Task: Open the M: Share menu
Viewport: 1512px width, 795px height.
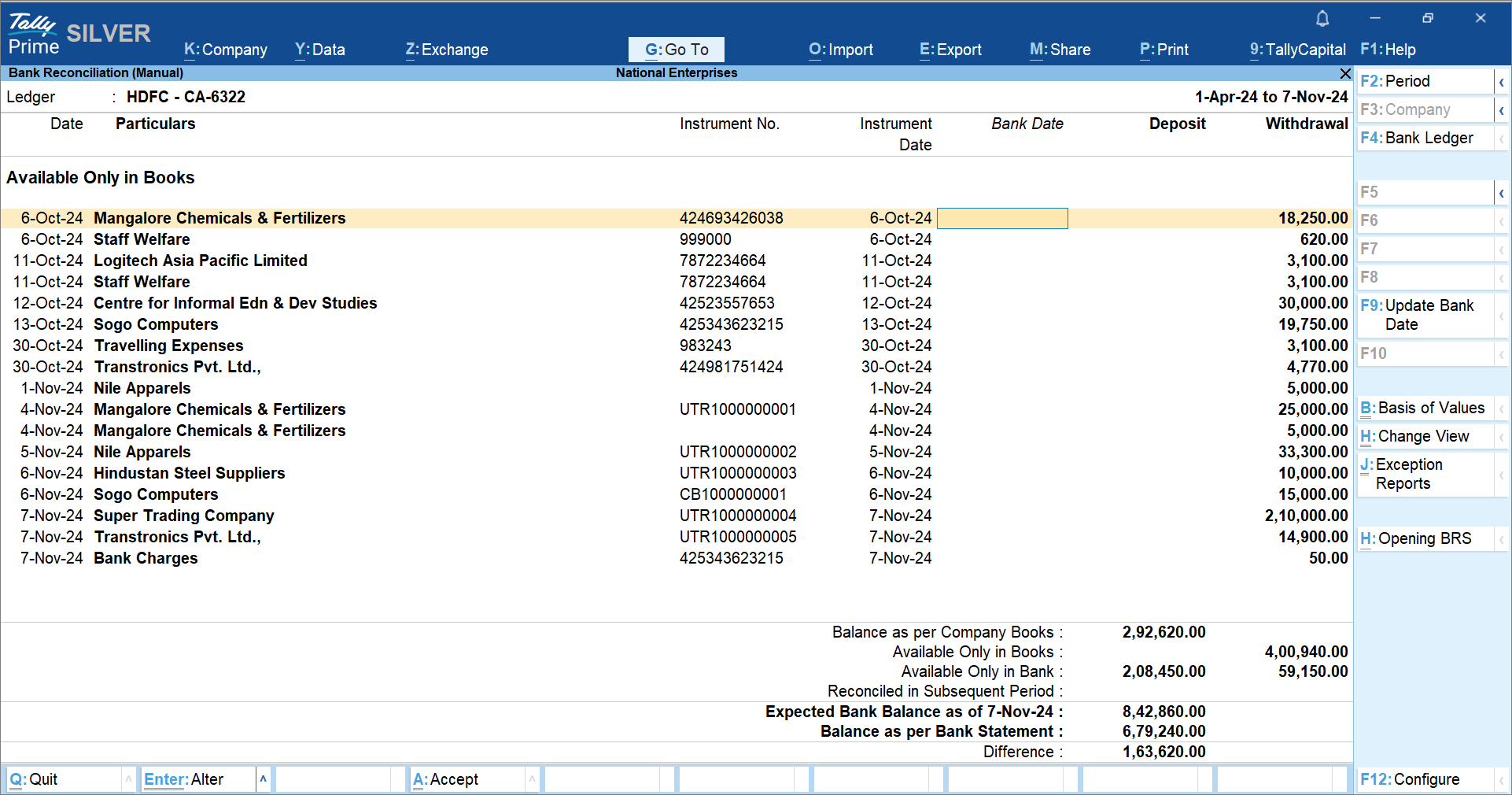Action: point(1060,50)
